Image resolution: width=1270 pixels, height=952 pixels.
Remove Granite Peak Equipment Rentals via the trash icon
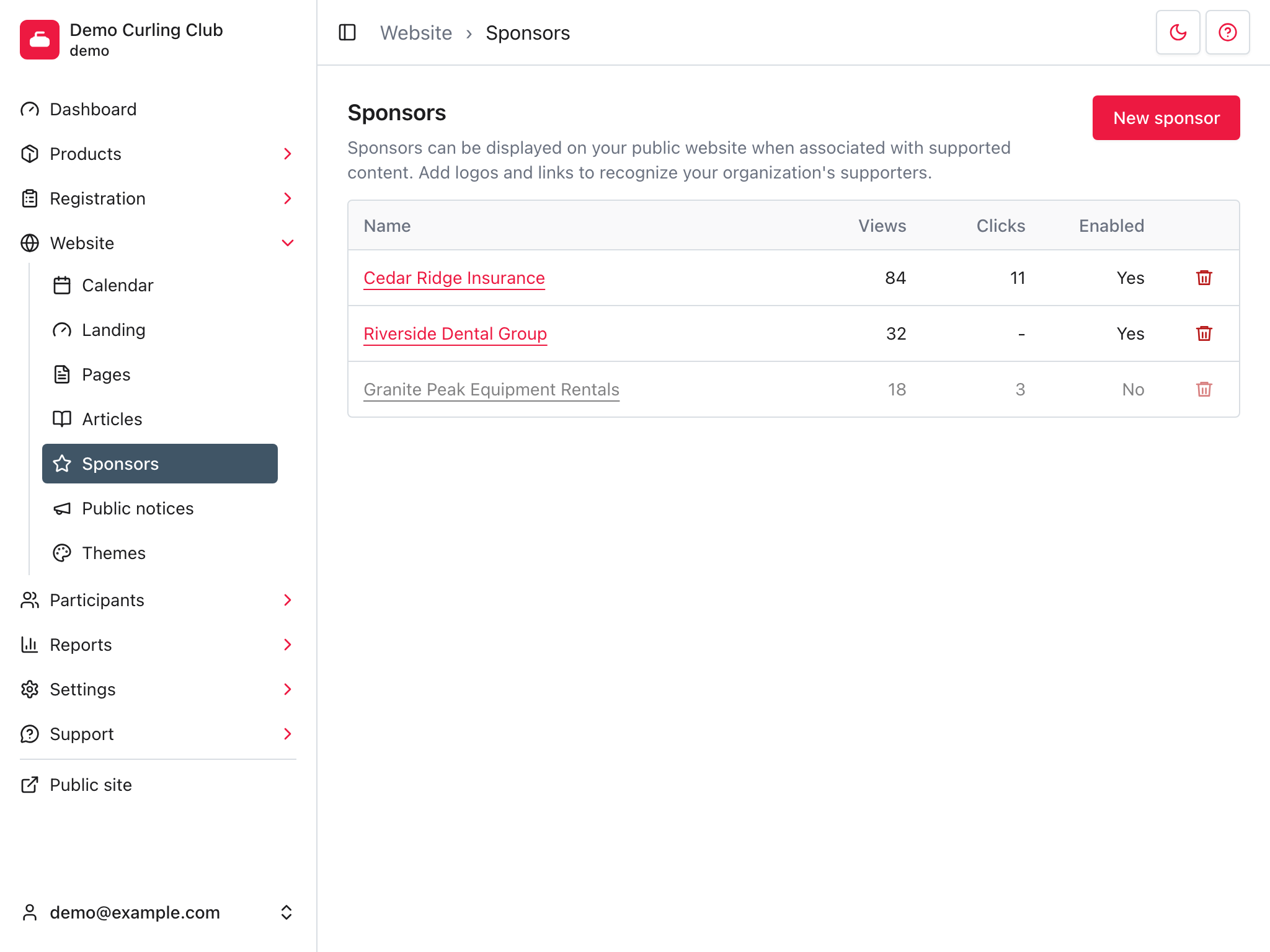(x=1204, y=389)
